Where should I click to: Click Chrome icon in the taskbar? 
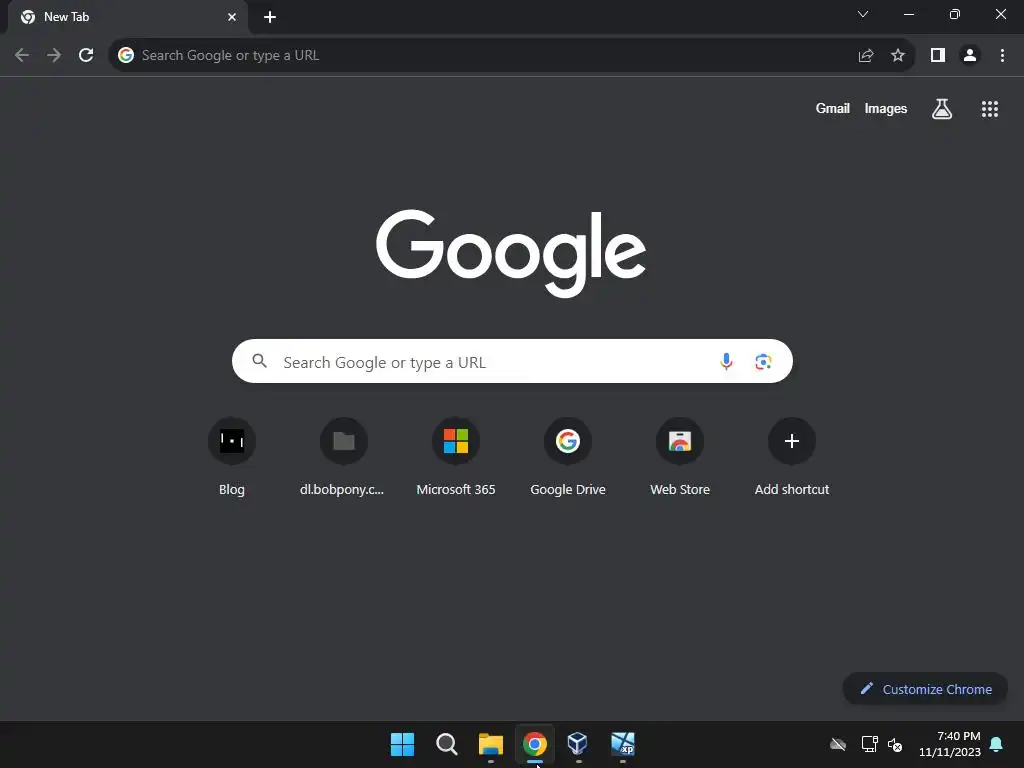click(x=535, y=744)
